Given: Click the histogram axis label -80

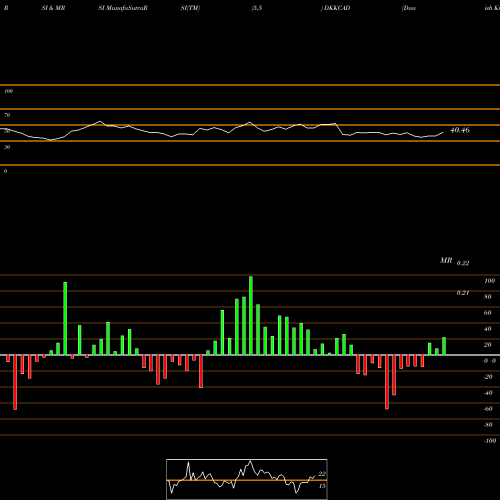Looking at the screenshot, I should (x=488, y=425).
